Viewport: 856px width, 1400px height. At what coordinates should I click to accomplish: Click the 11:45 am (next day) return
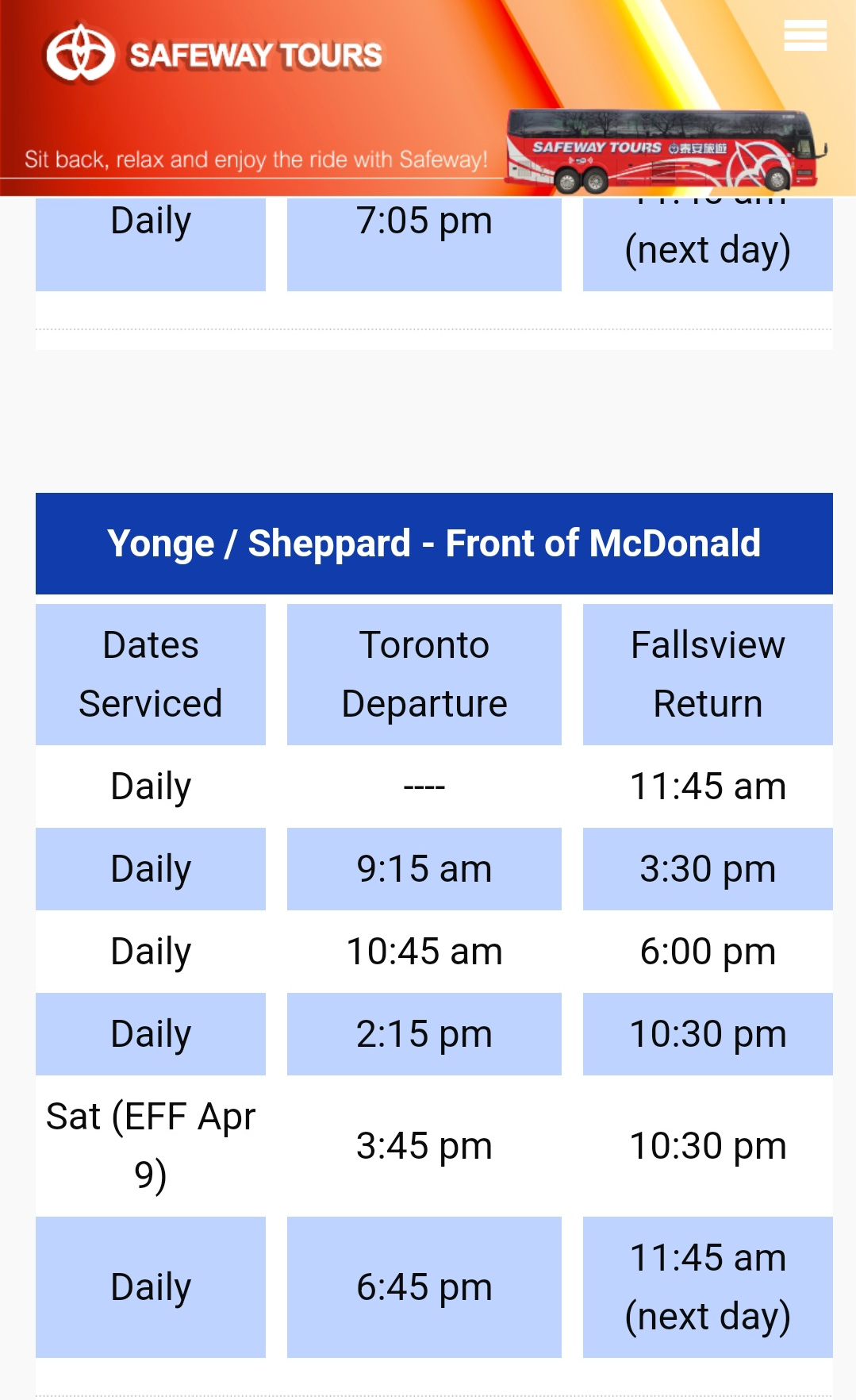707,1287
